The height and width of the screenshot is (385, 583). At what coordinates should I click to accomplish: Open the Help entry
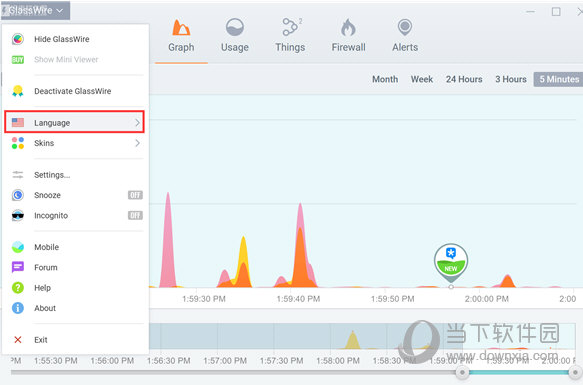tap(75, 288)
